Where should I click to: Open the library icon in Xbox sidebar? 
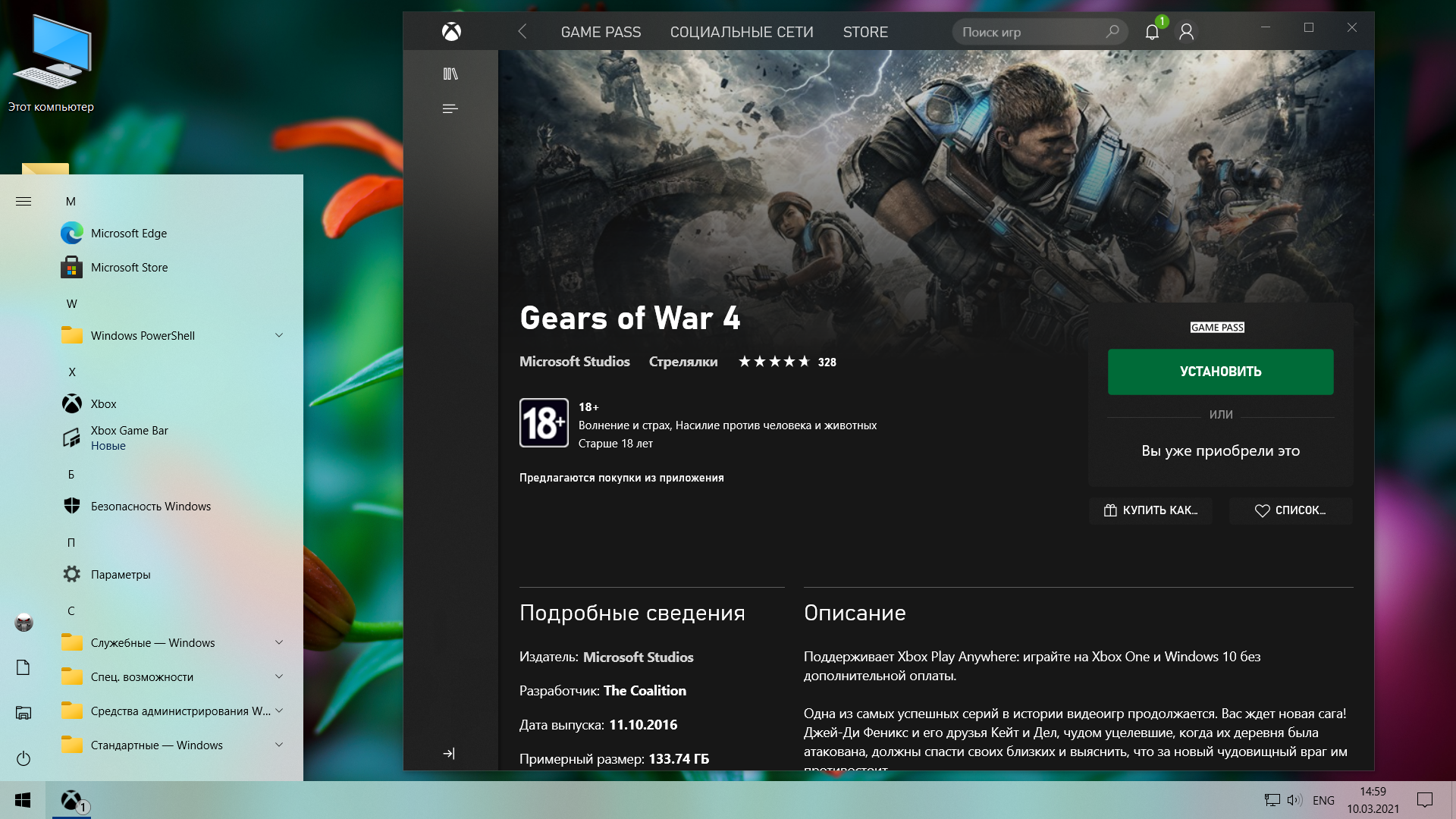coord(450,74)
